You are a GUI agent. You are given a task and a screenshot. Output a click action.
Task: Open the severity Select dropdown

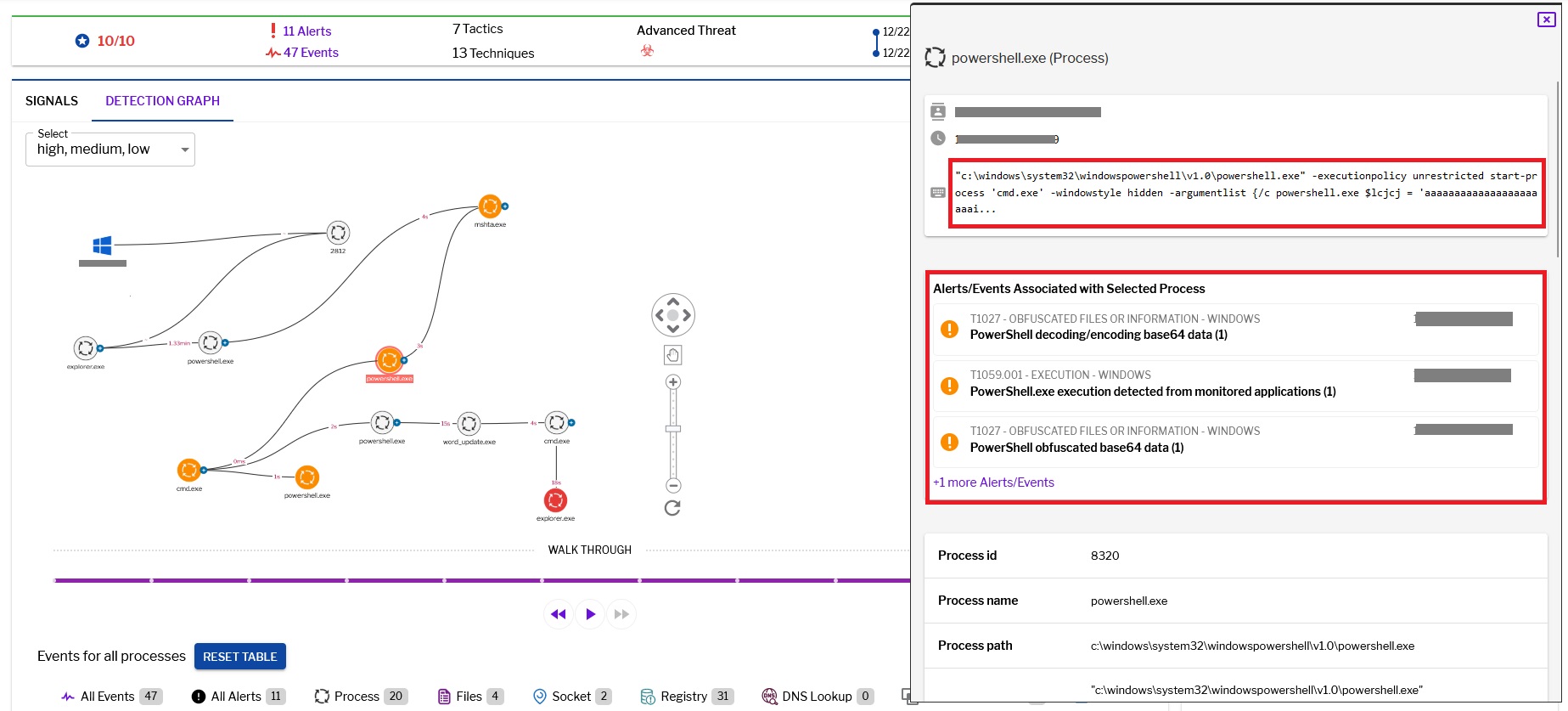pyautogui.click(x=110, y=150)
